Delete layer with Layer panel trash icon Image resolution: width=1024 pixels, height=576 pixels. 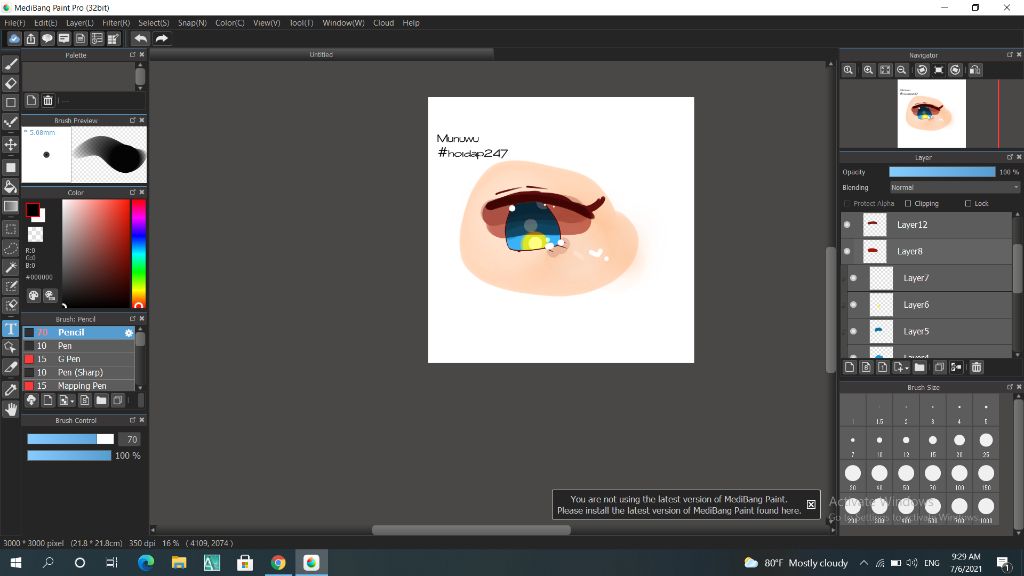pos(976,367)
